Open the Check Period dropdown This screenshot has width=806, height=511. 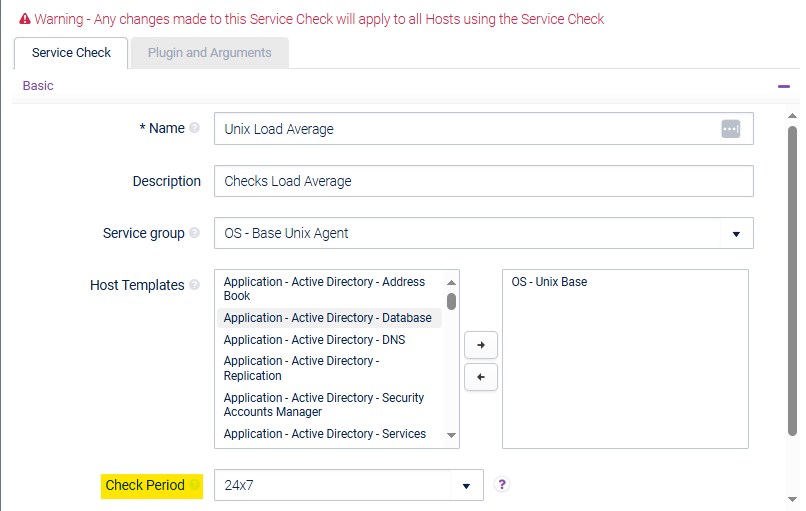click(466, 486)
